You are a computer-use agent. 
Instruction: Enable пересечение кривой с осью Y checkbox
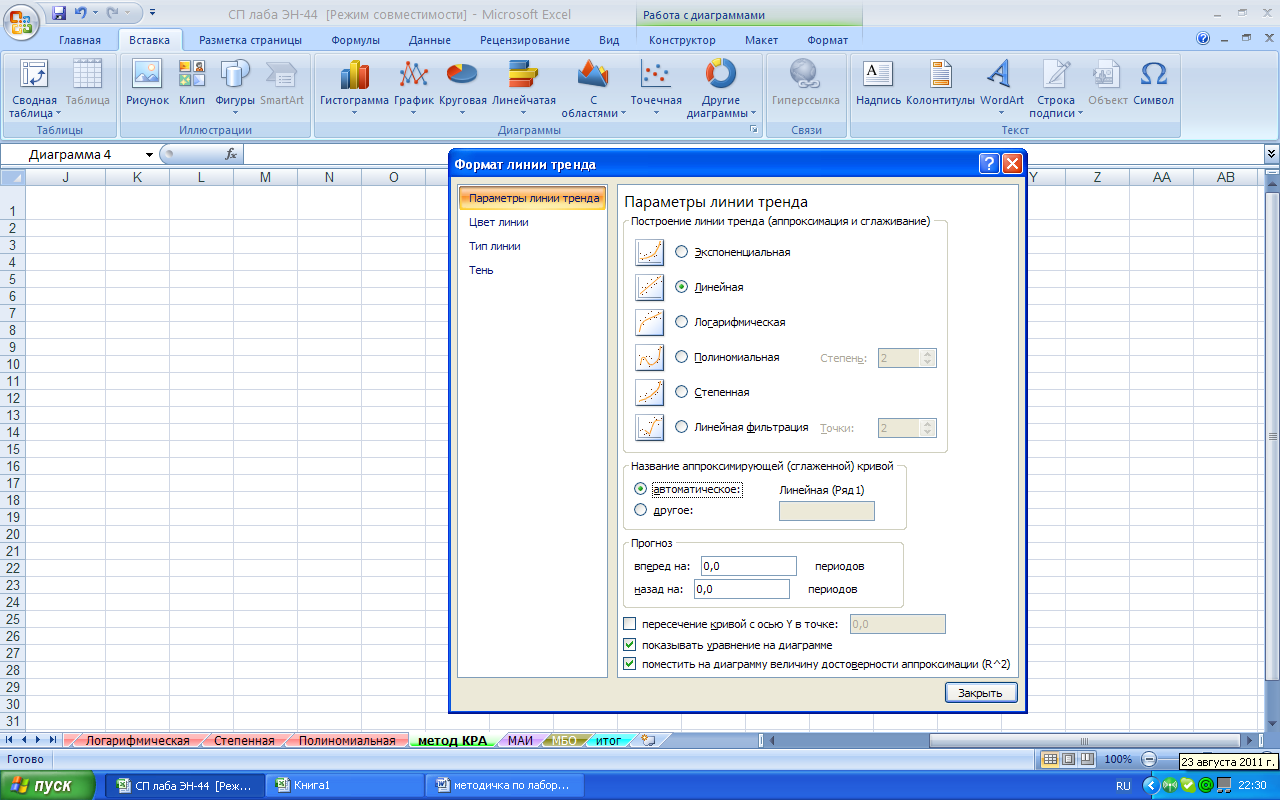(629, 624)
